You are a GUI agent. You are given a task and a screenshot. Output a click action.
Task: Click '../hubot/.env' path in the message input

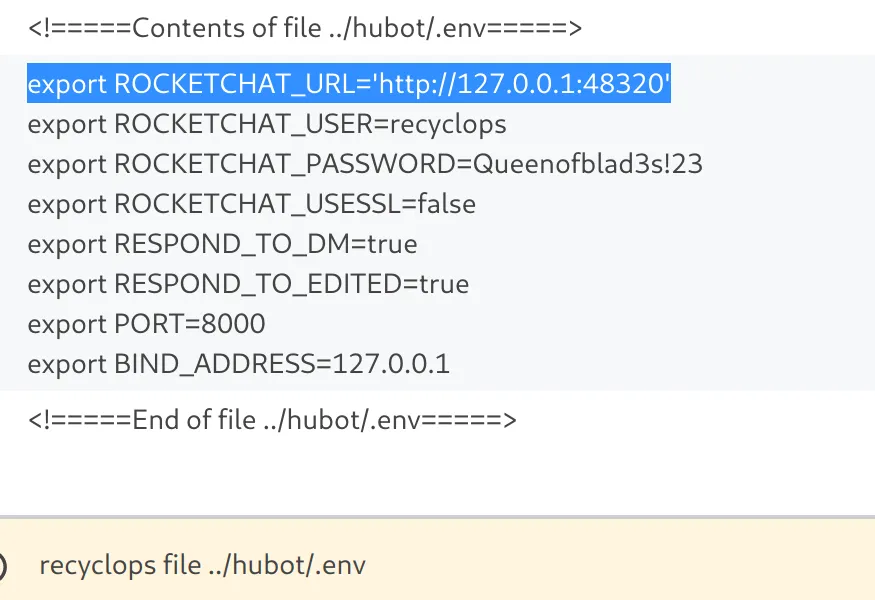[290, 565]
